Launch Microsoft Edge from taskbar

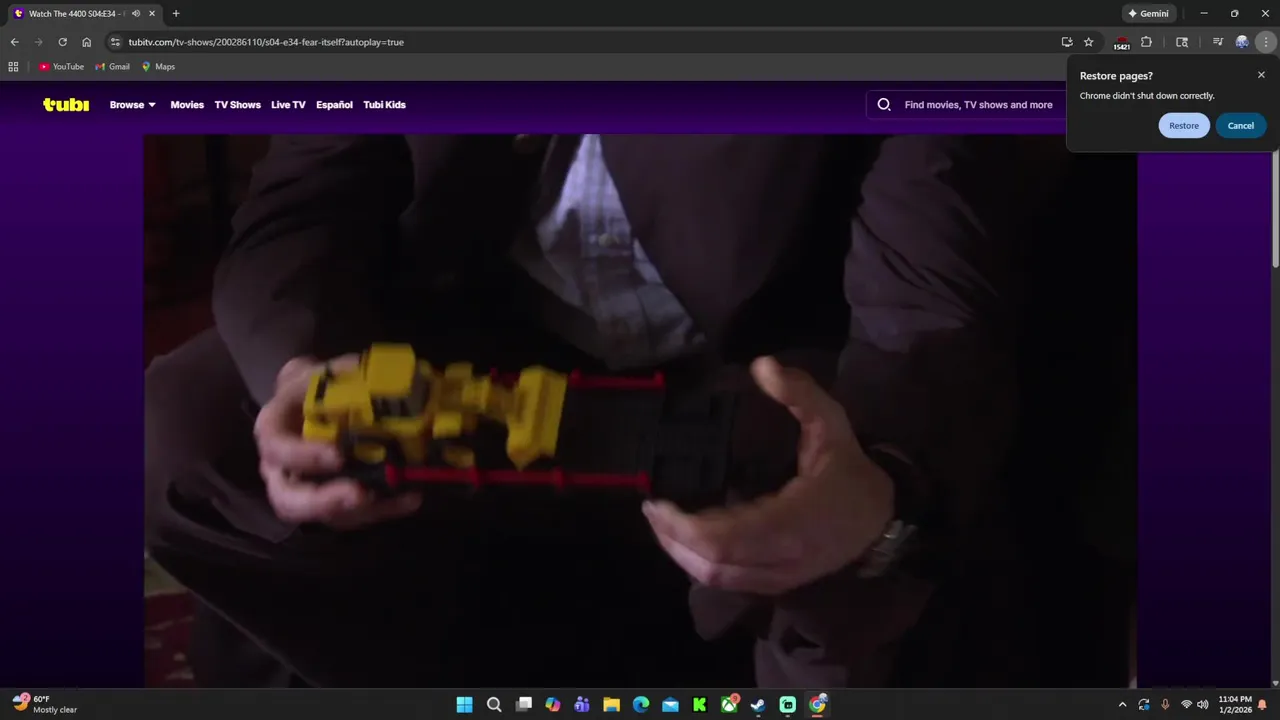(x=641, y=705)
